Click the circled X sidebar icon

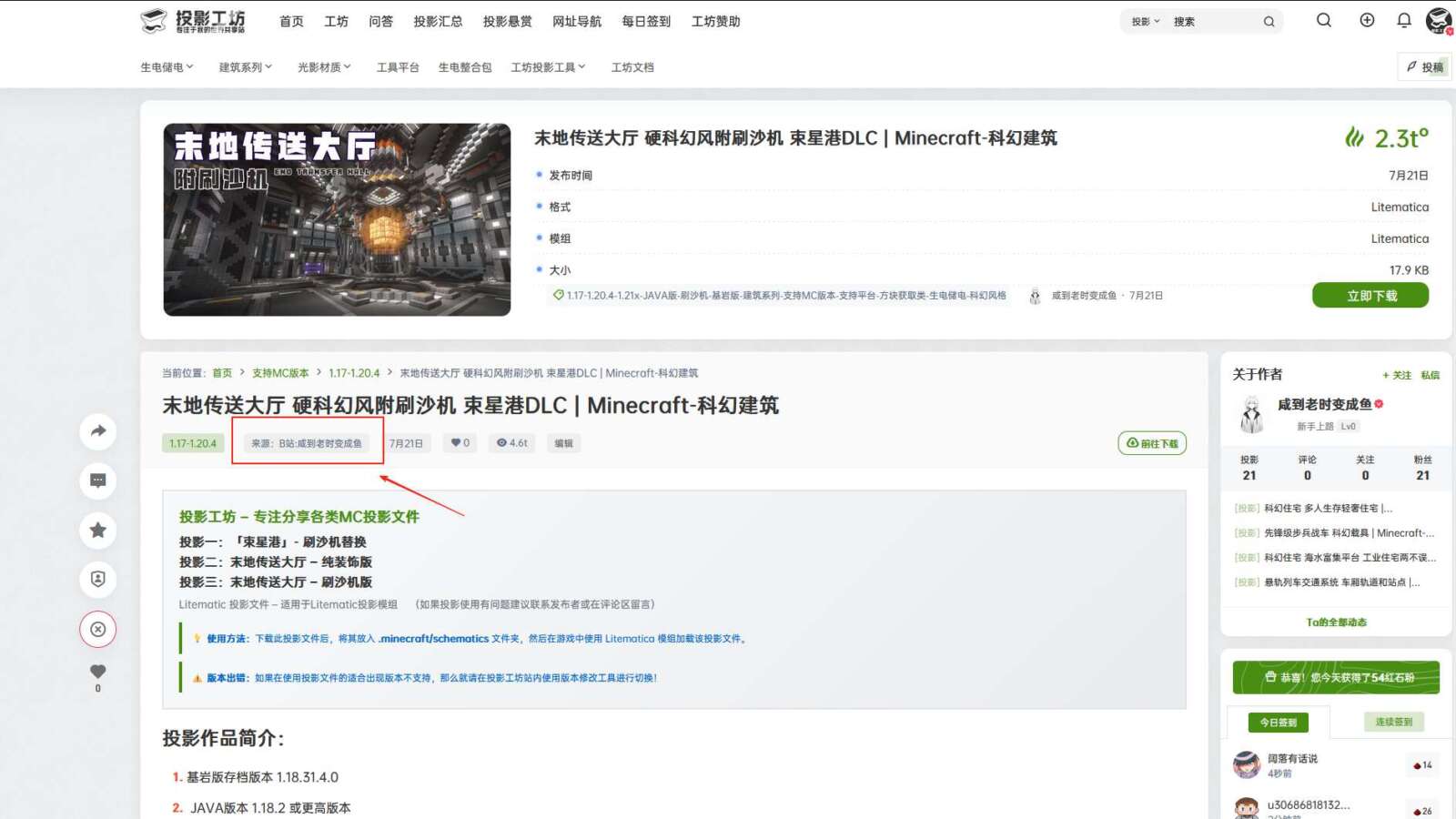click(98, 629)
